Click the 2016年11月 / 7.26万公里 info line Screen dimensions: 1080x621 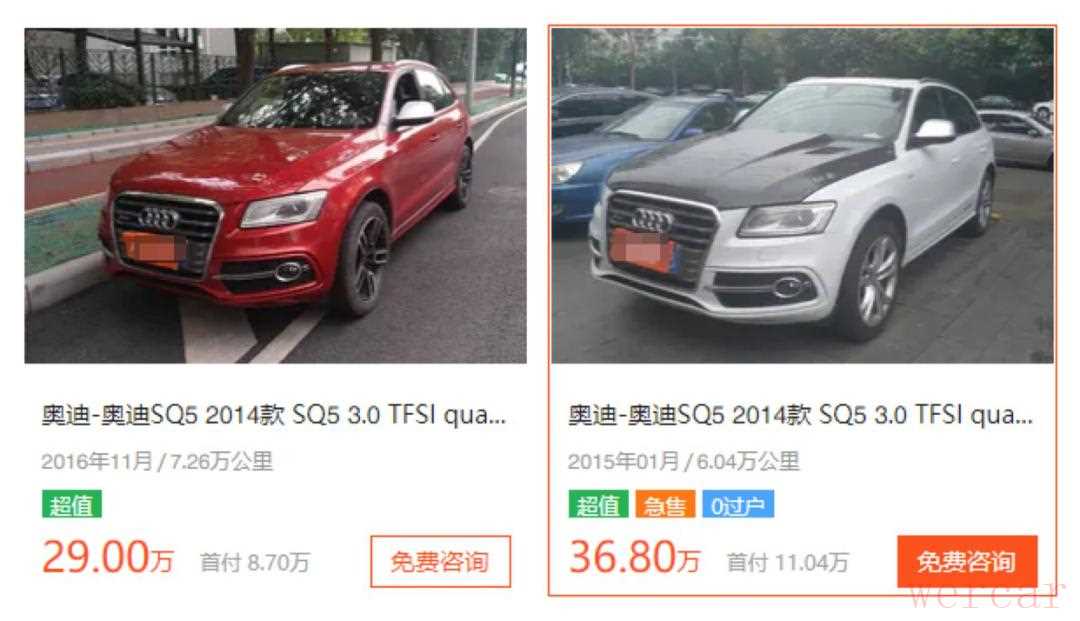(x=157, y=461)
